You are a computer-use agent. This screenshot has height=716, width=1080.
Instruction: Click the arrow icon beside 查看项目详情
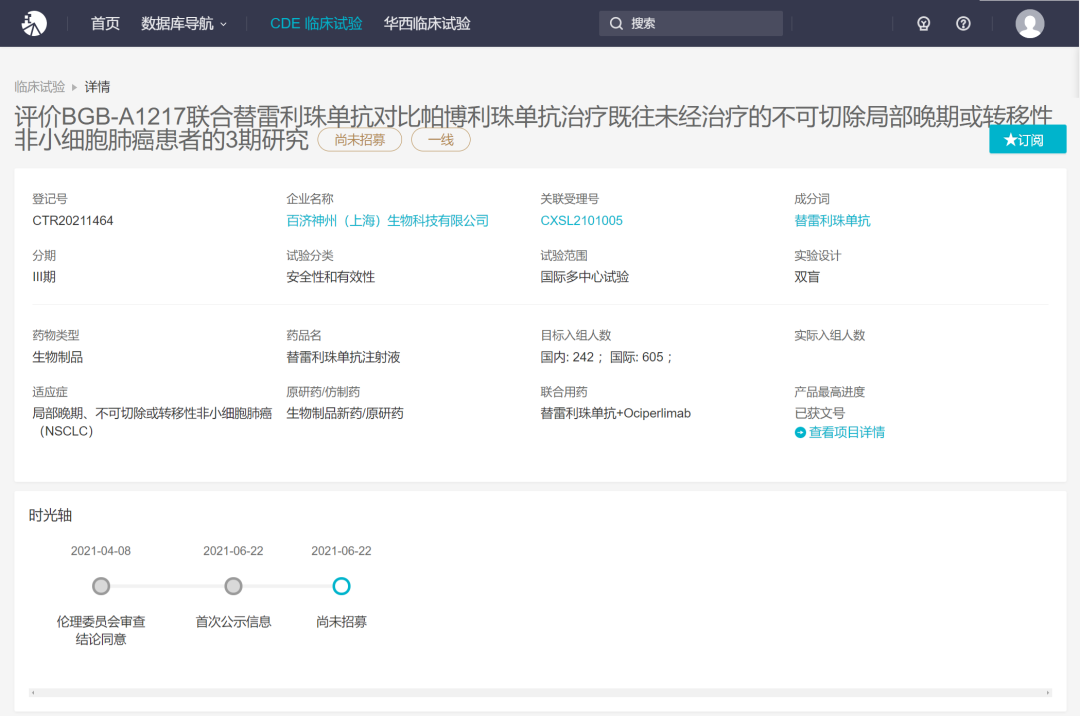pyautogui.click(x=800, y=433)
